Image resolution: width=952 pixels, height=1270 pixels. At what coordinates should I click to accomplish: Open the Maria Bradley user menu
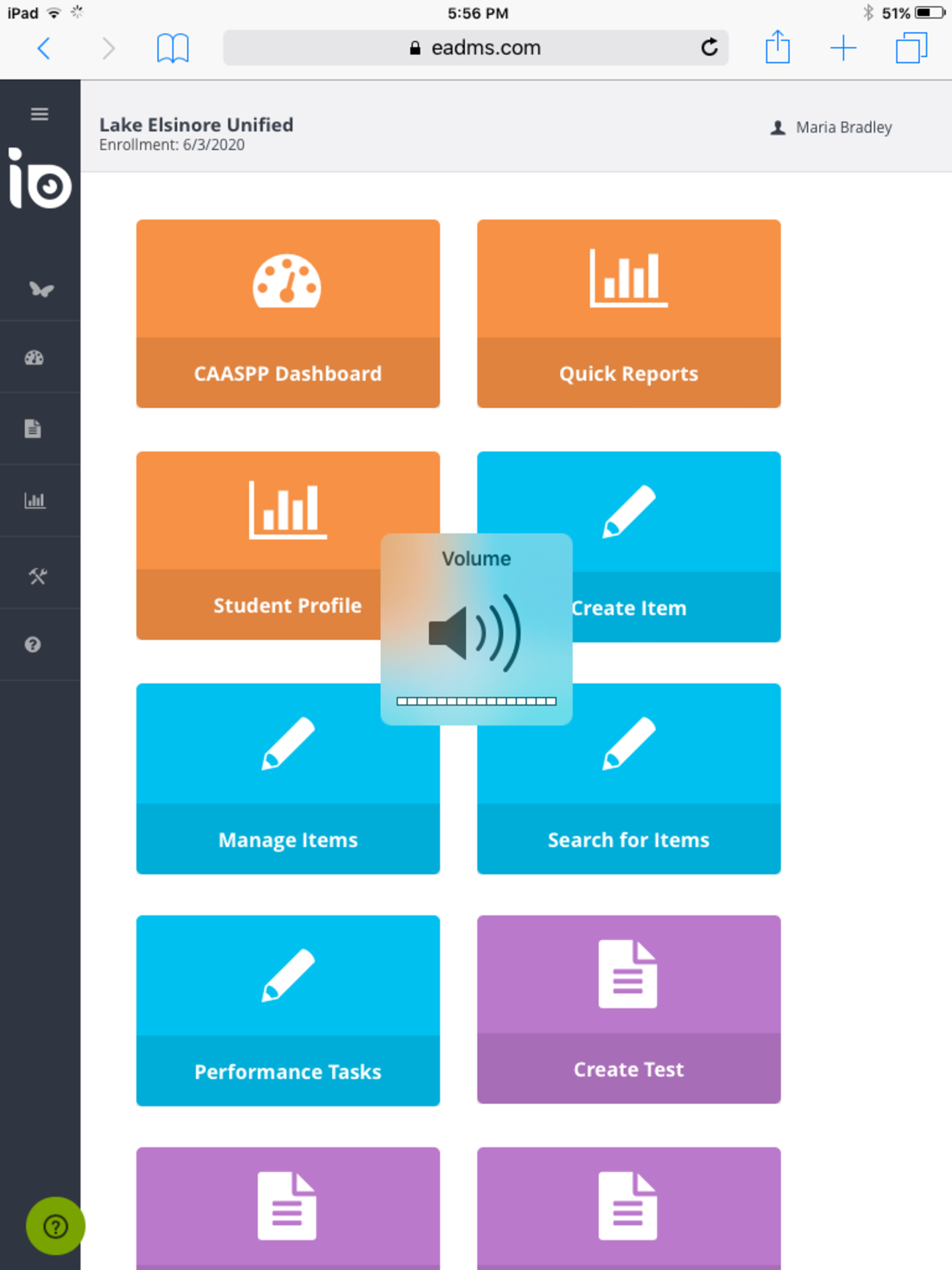pyautogui.click(x=832, y=128)
